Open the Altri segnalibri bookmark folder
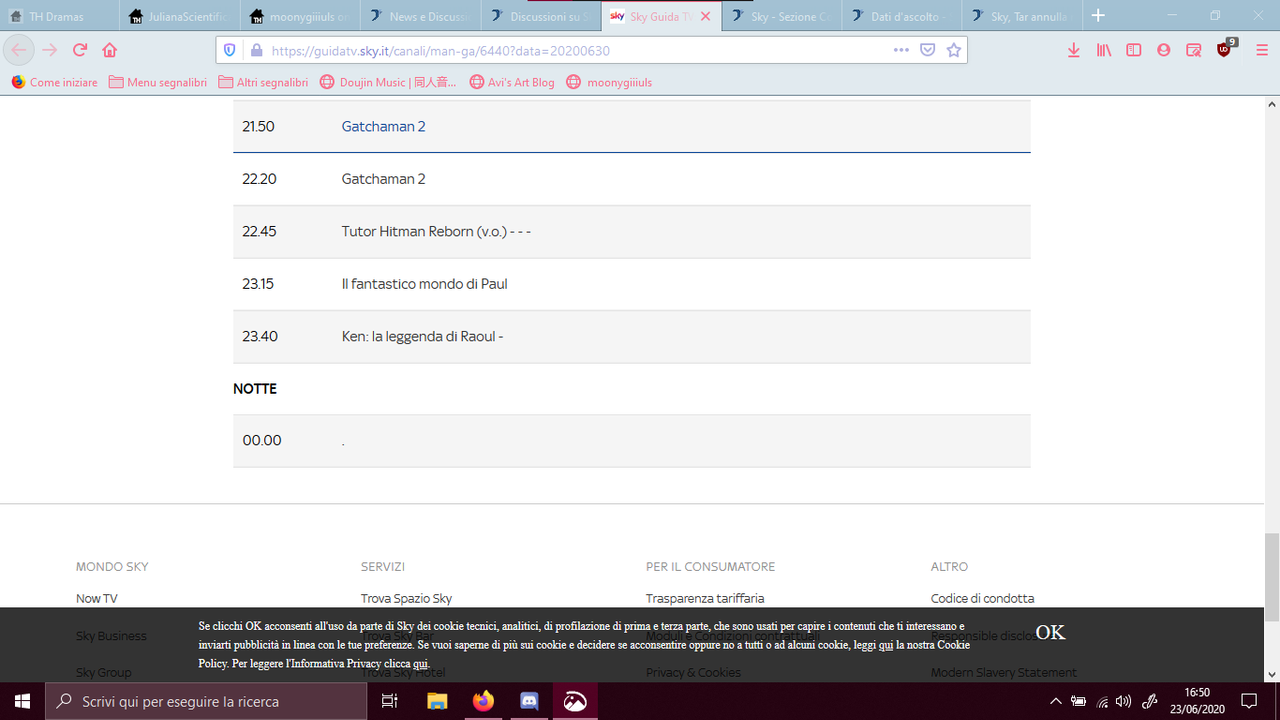The height and width of the screenshot is (720, 1280). [263, 82]
